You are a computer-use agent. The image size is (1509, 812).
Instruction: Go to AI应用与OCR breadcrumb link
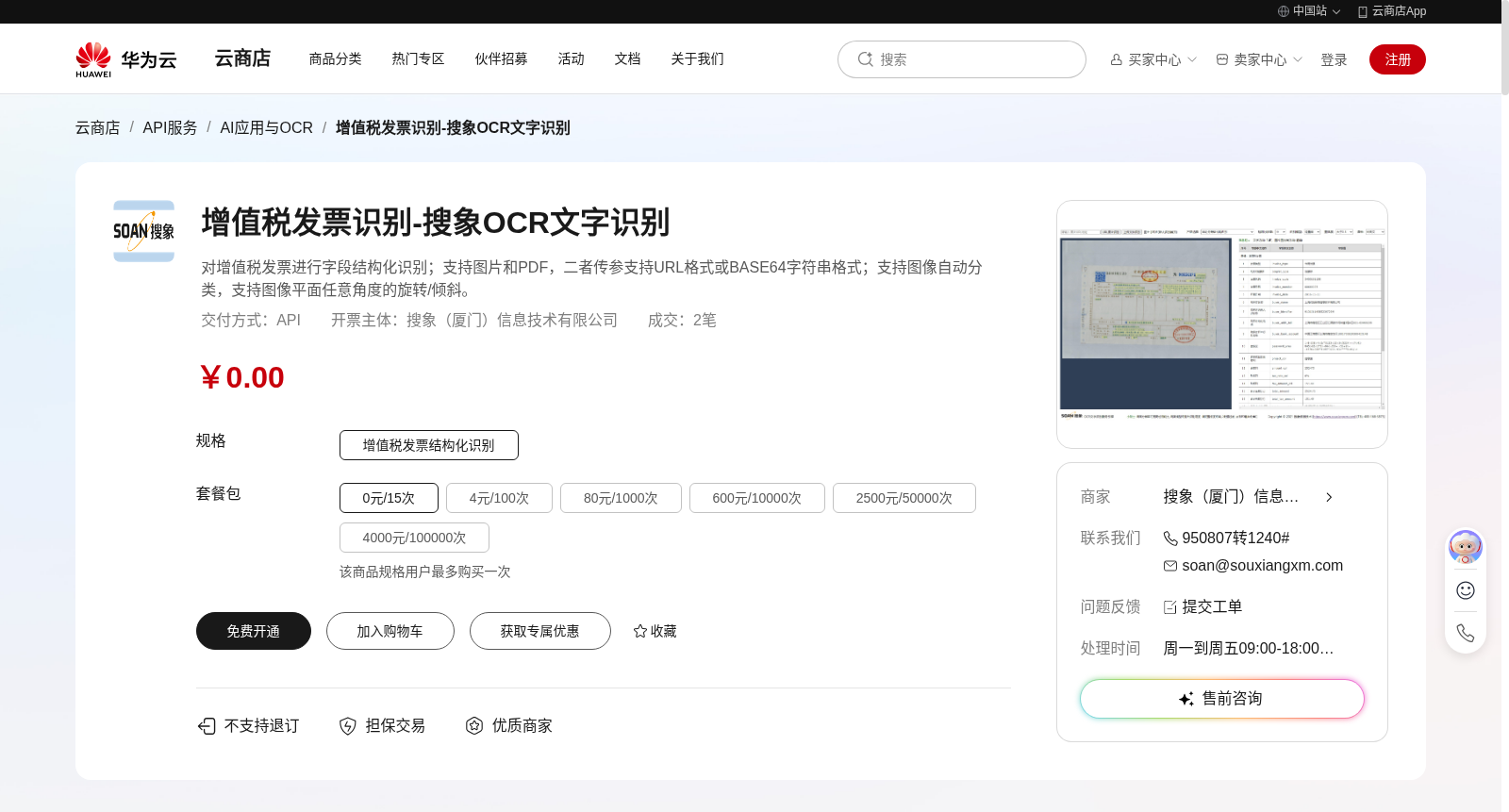[267, 127]
